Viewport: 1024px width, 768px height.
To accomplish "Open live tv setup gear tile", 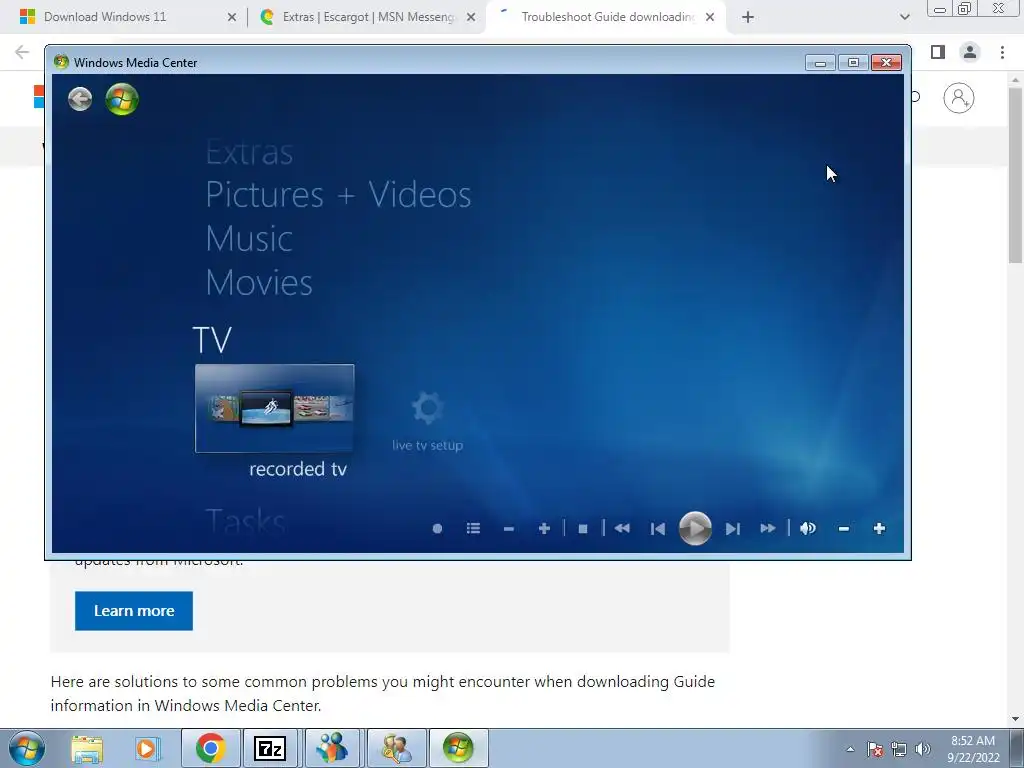I will (428, 421).
